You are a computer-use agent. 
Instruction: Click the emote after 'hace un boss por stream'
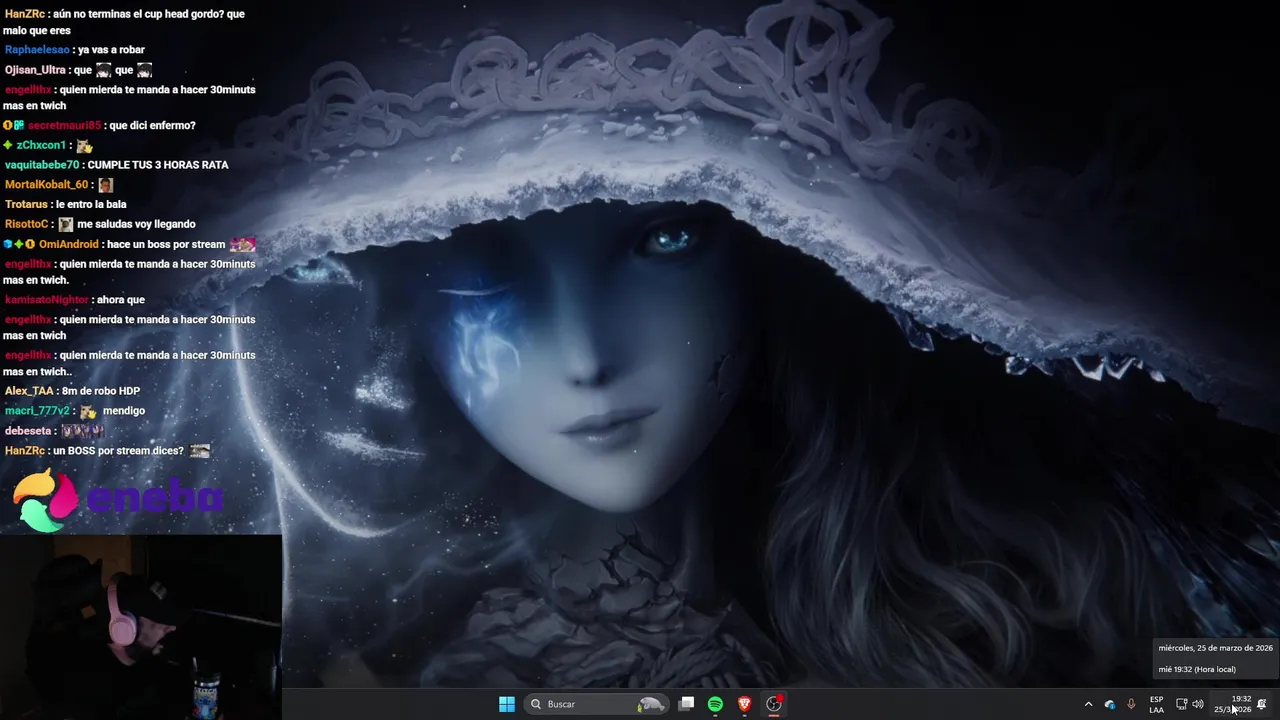243,244
